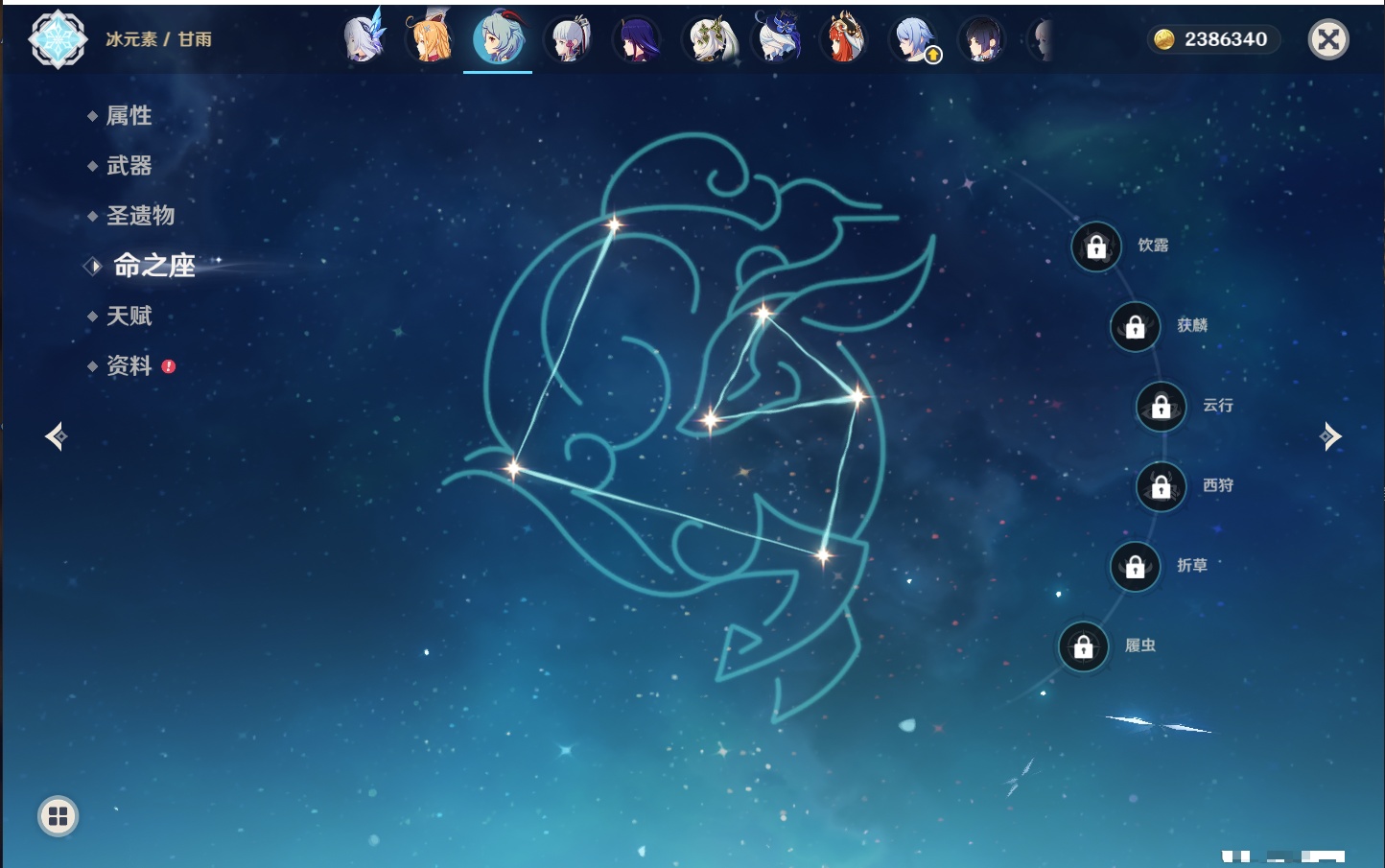The height and width of the screenshot is (868, 1385).
Task: Click the red alert badge beside 资料
Action: coord(169,366)
